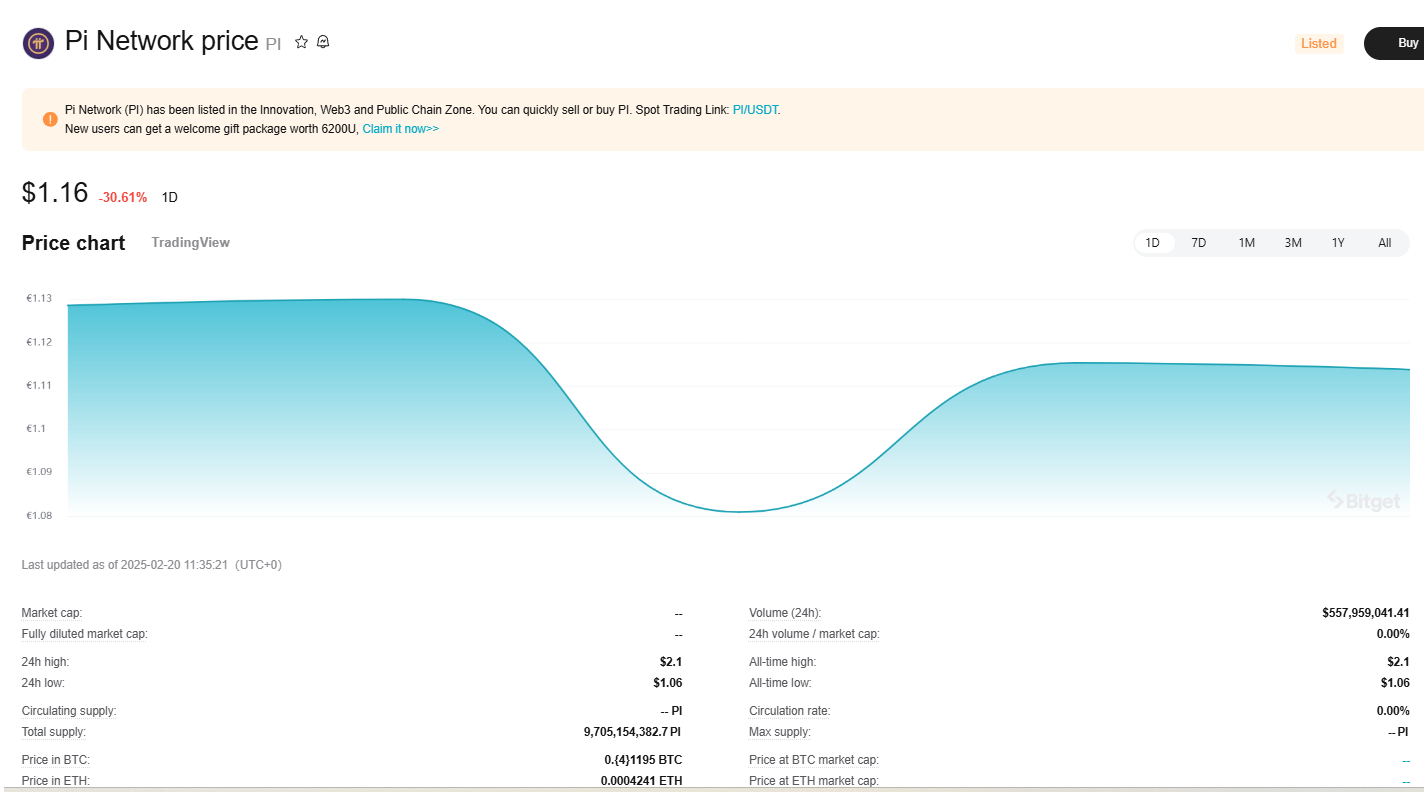Screen dimensions: 1428x796
Task: Add Pi Network to favorites star
Action: (x=301, y=42)
